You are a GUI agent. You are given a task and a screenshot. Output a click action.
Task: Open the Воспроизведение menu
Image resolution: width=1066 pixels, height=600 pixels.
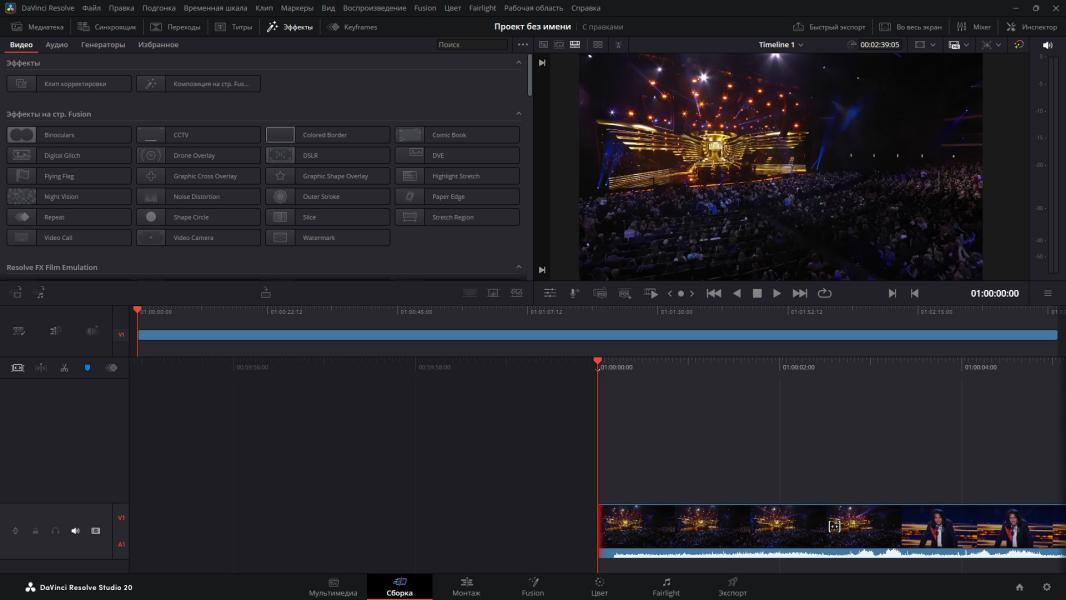[x=376, y=8]
